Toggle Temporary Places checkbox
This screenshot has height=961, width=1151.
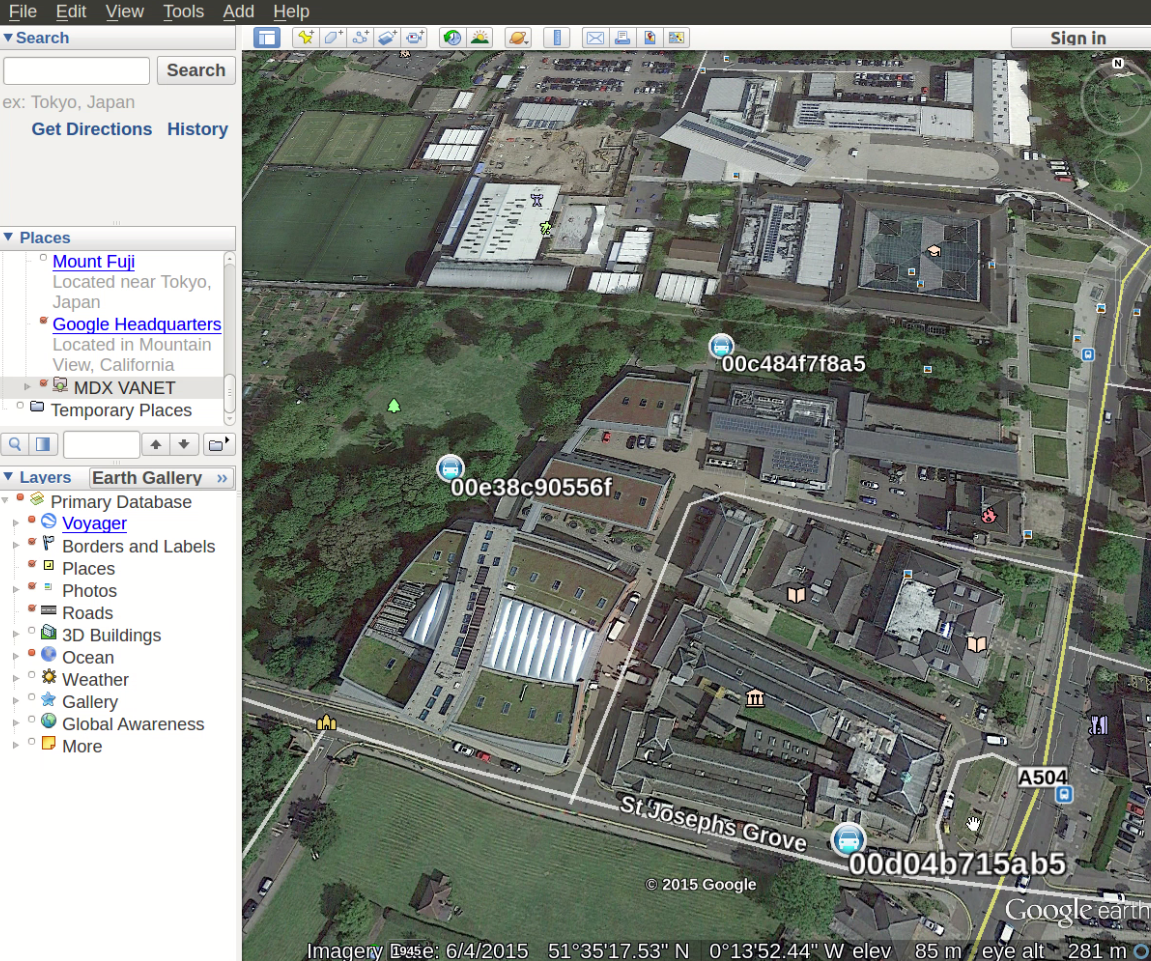coord(20,406)
